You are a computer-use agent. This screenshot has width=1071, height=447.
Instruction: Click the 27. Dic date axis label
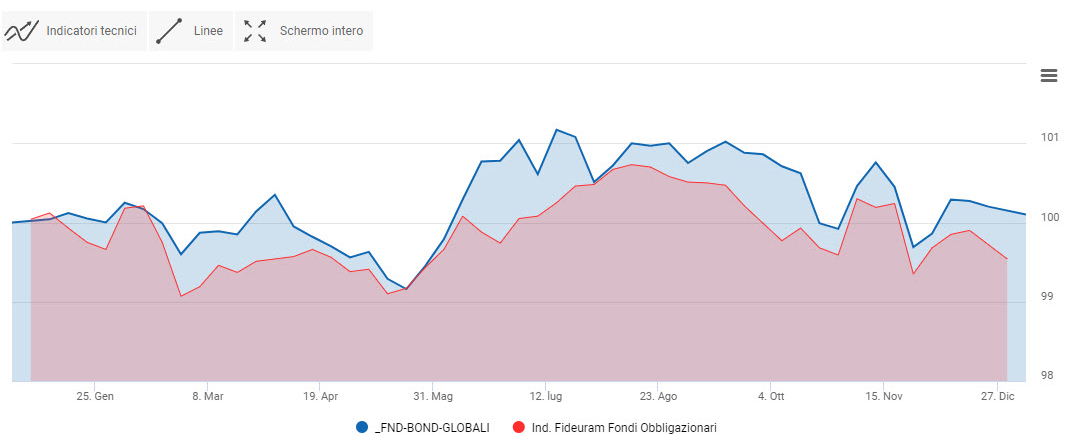coord(997,396)
